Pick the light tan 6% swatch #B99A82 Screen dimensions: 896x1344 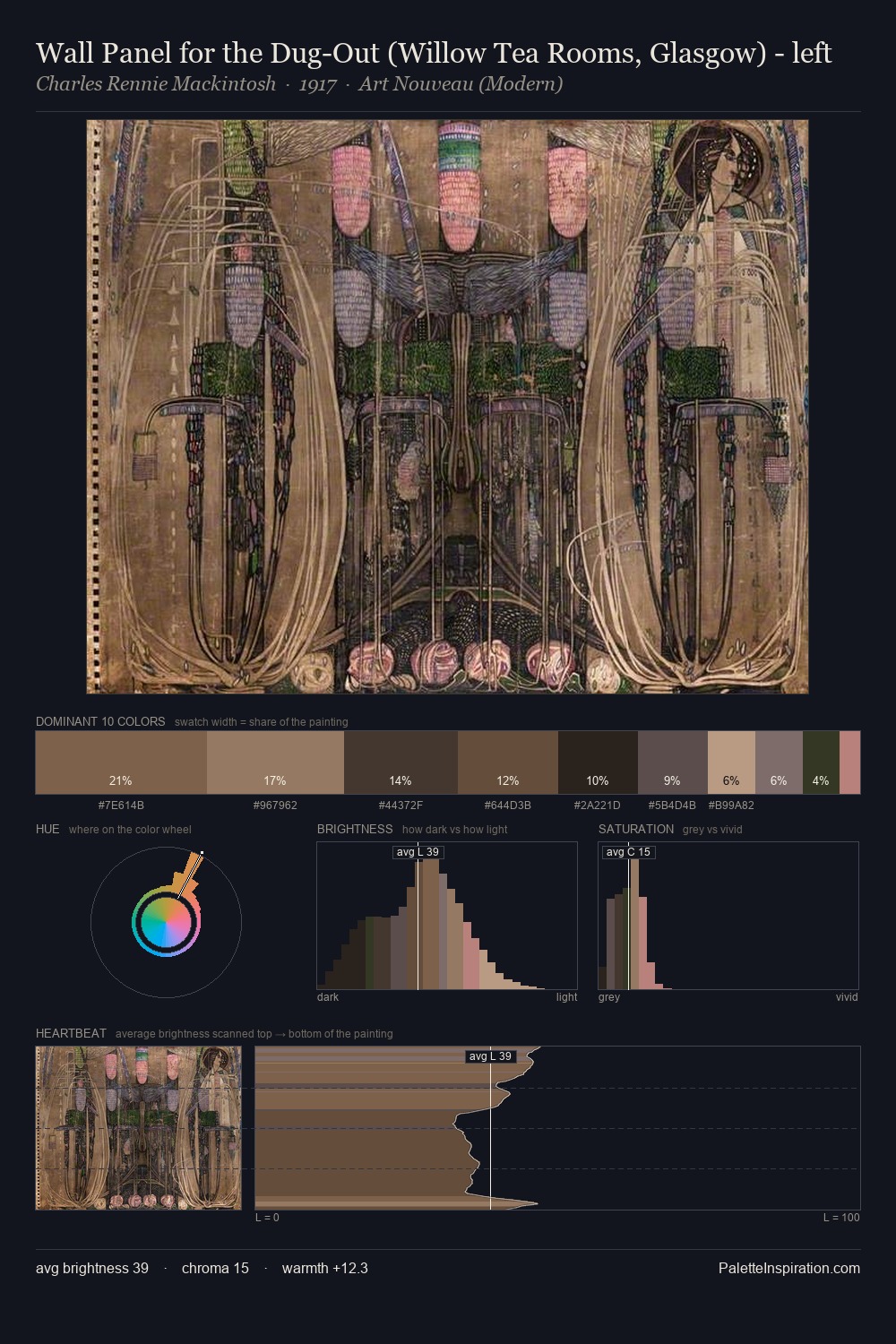click(731, 762)
